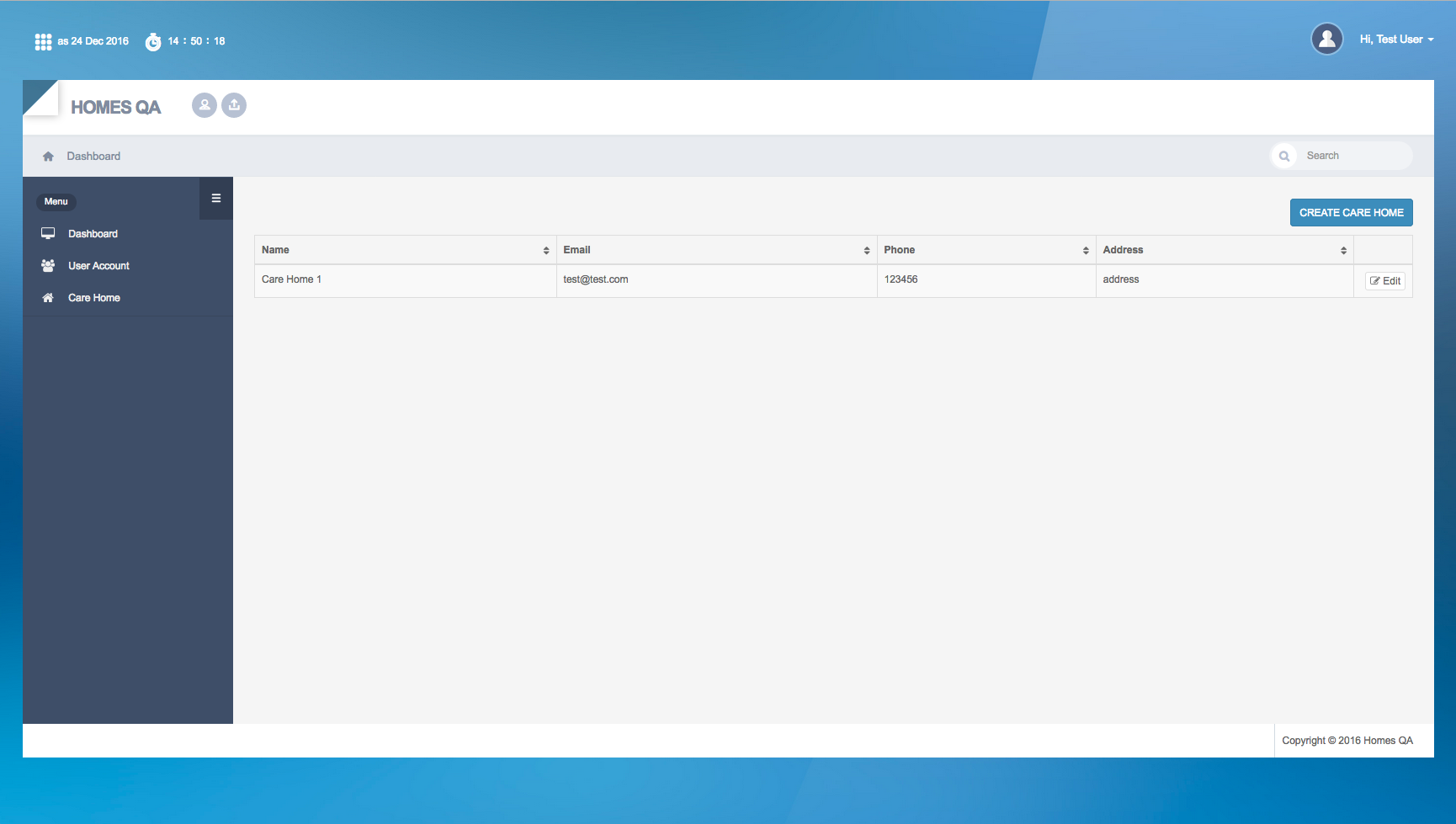Sort the table by the Phone column

pos(986,250)
